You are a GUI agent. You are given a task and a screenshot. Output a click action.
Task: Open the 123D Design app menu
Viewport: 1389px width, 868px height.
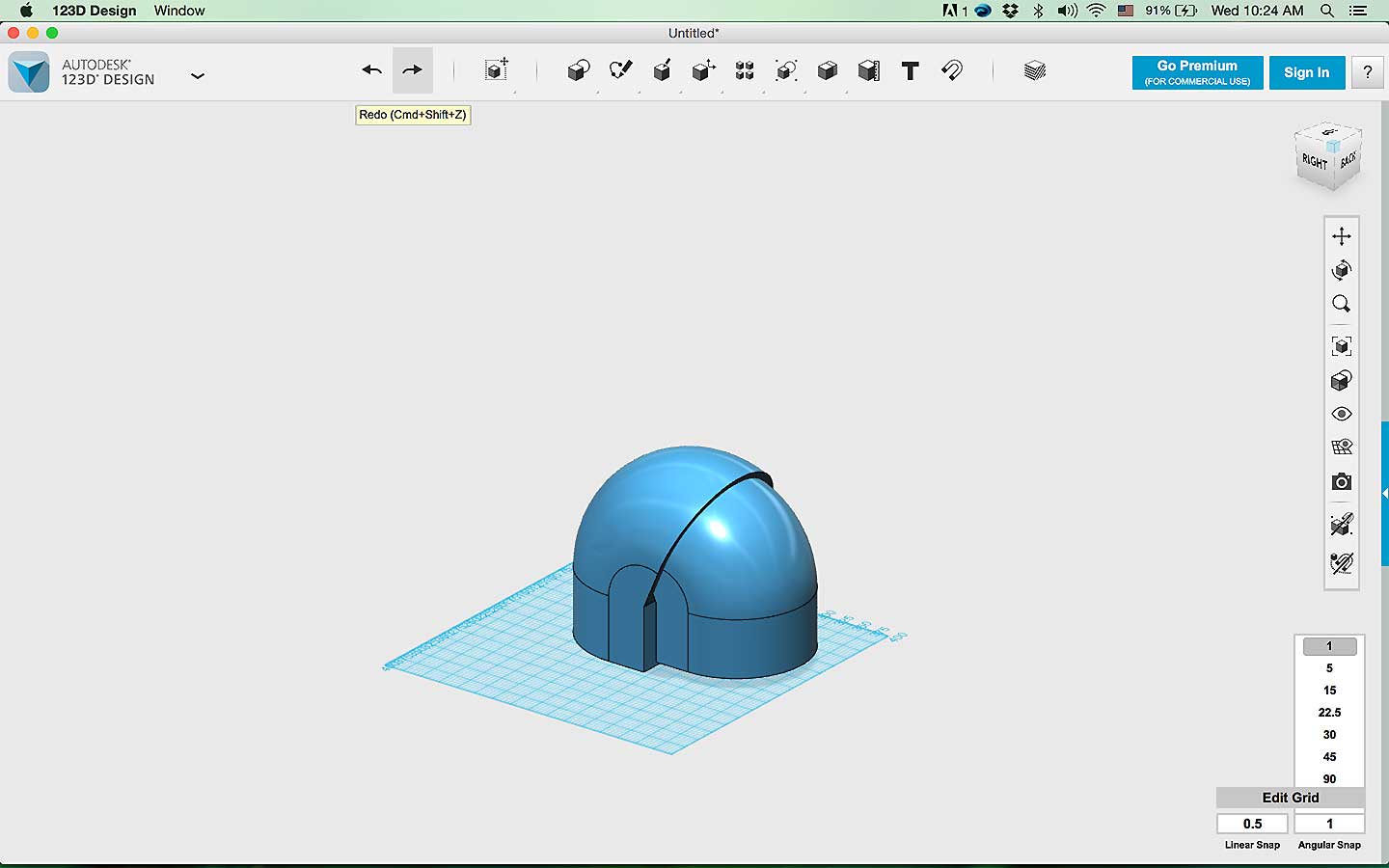click(x=95, y=11)
